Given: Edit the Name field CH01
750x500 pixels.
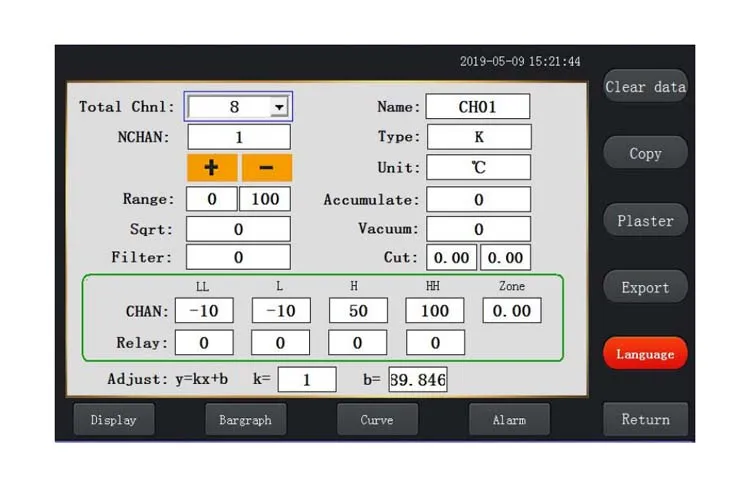Looking at the screenshot, I should pos(478,106).
